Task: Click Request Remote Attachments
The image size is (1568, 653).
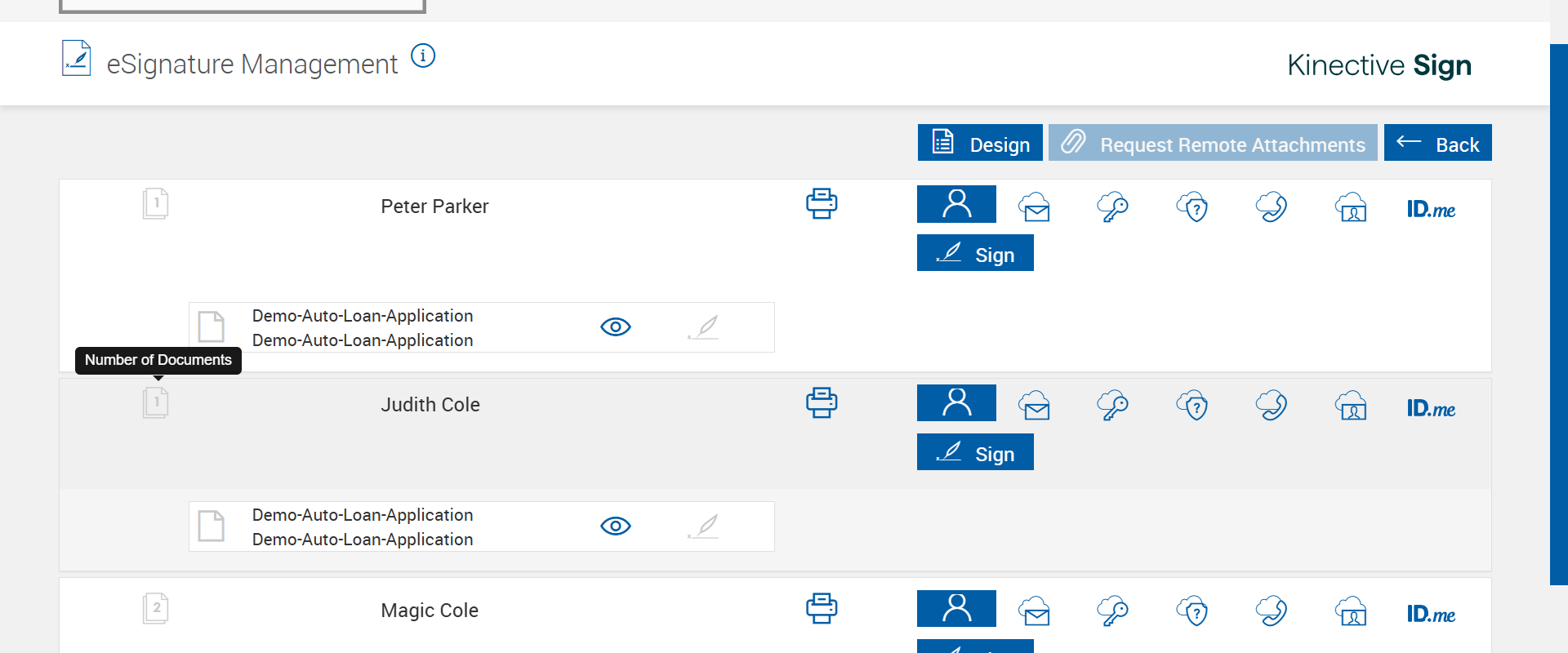Action: coord(1213,143)
